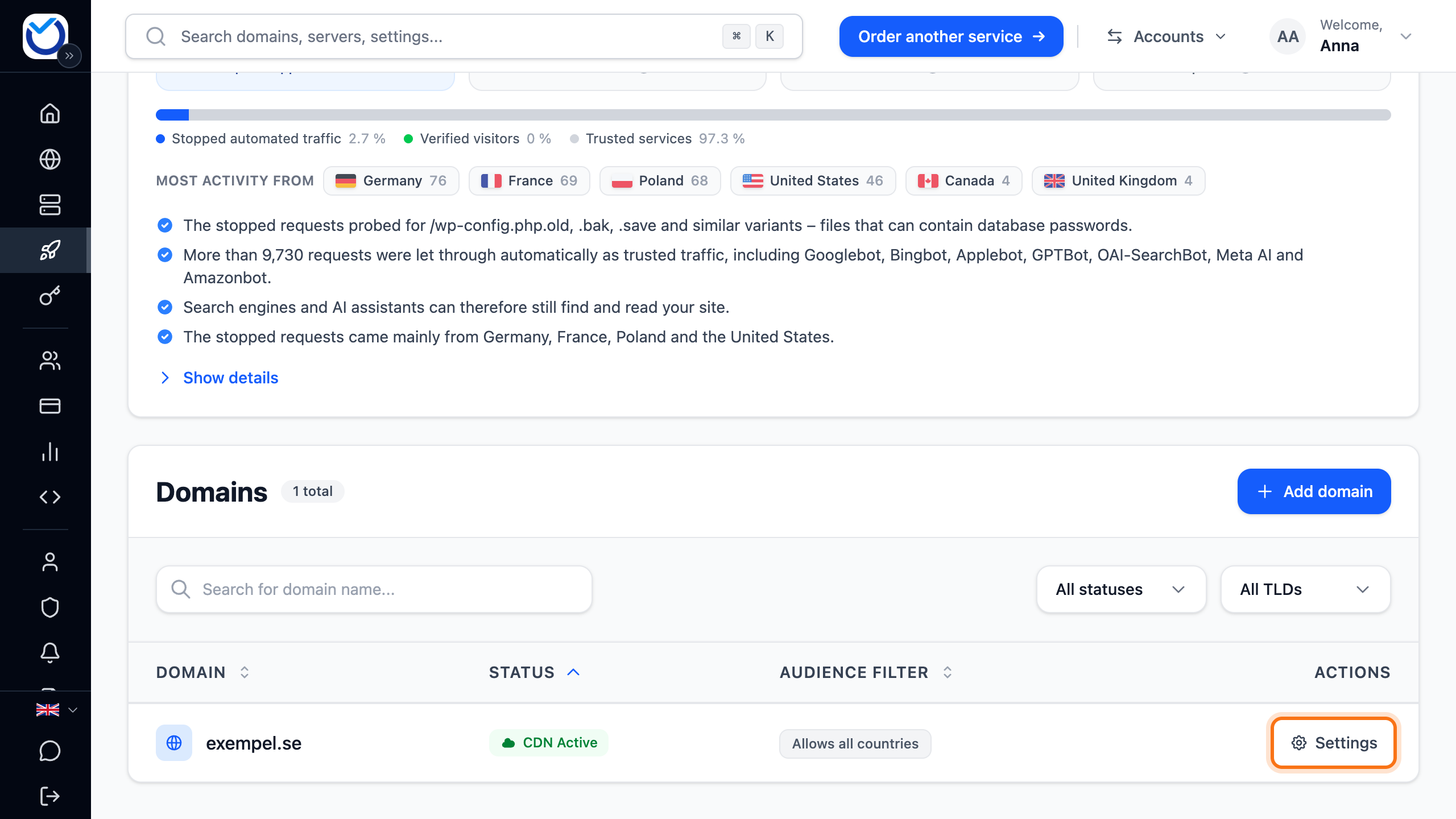
Task: Open the shield security icon
Action: (x=50, y=607)
